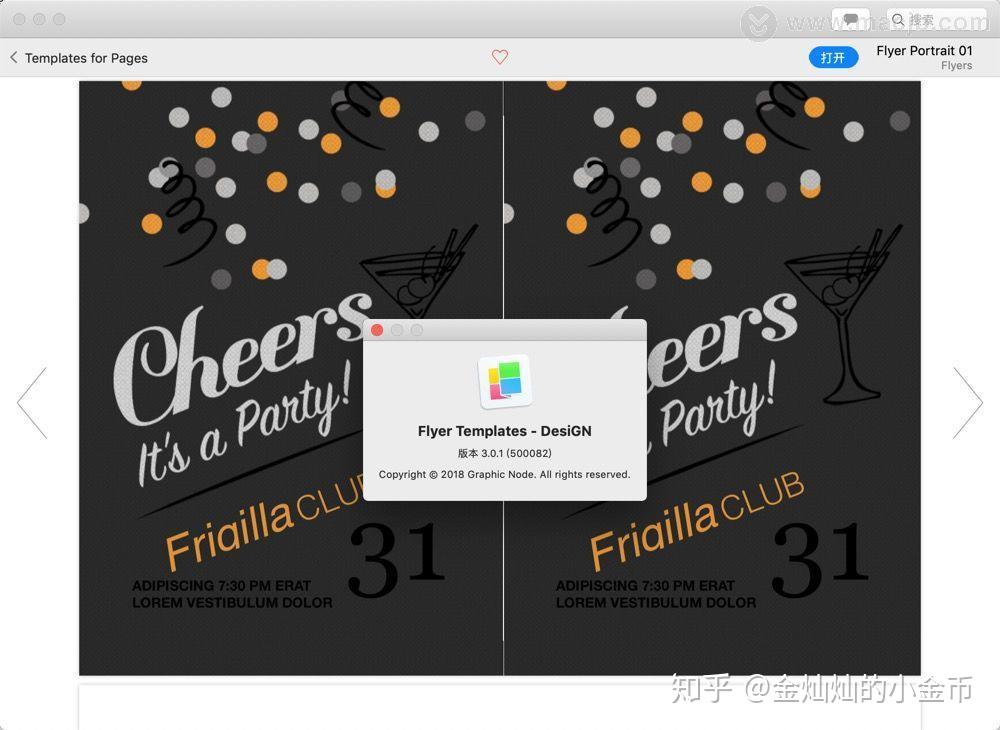Select the Flyers category label
Viewport: 1000px width, 730px height.
956,65
